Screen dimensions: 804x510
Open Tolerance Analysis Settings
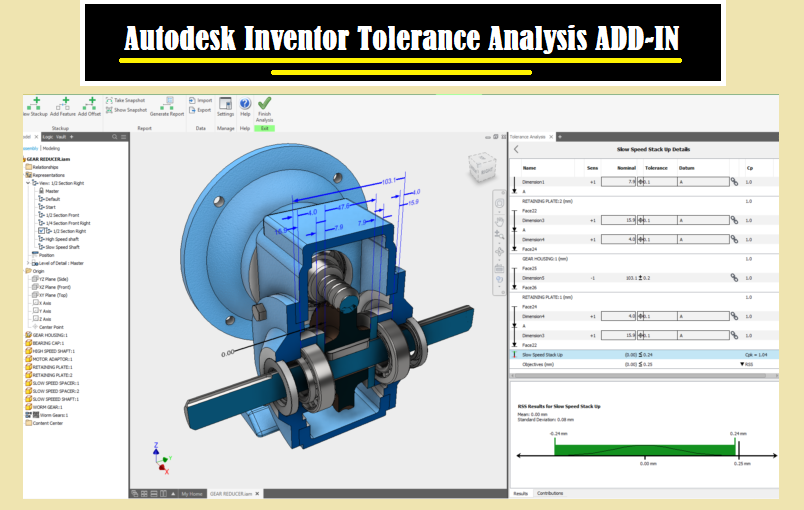(x=226, y=107)
